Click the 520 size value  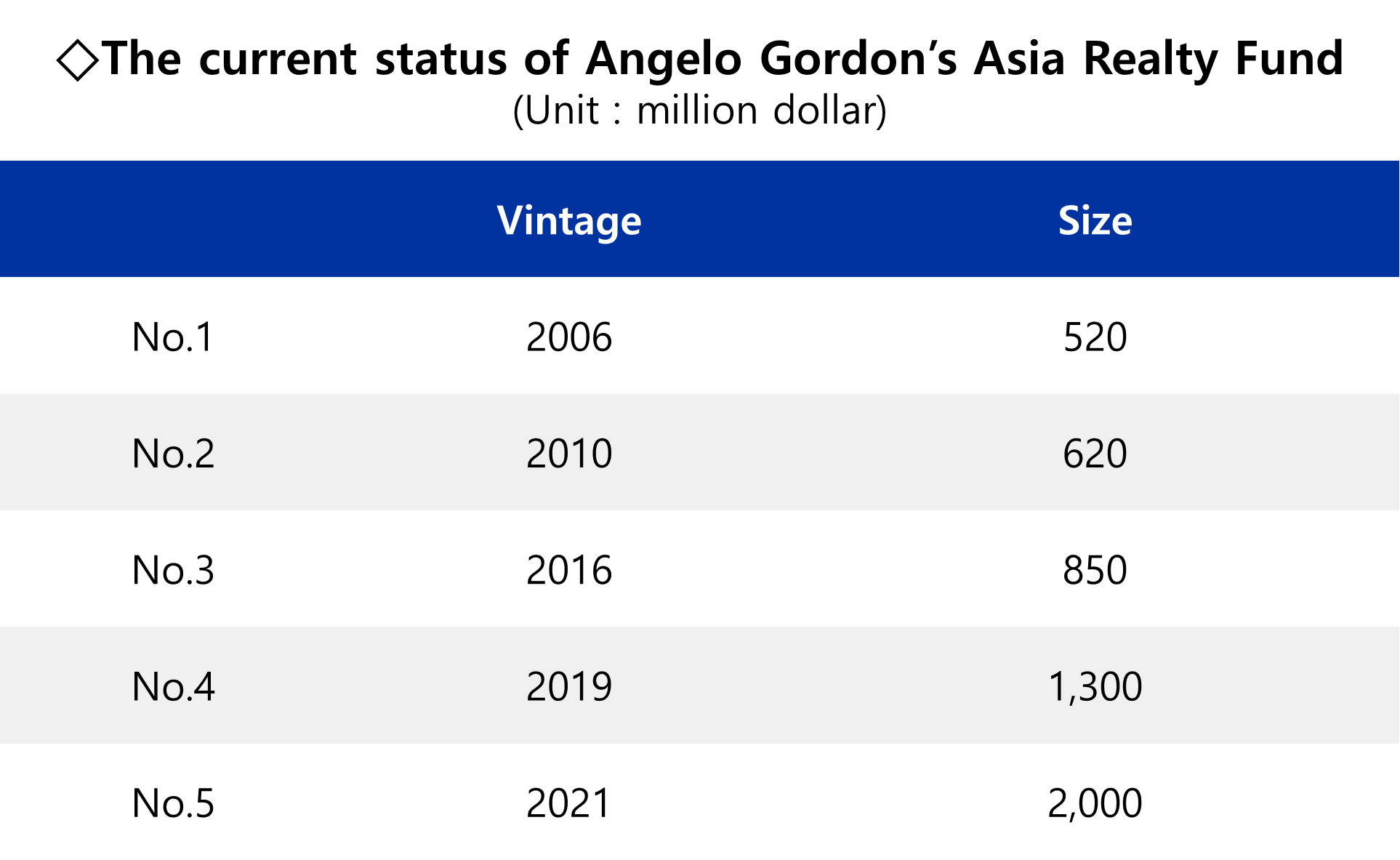click(1095, 337)
